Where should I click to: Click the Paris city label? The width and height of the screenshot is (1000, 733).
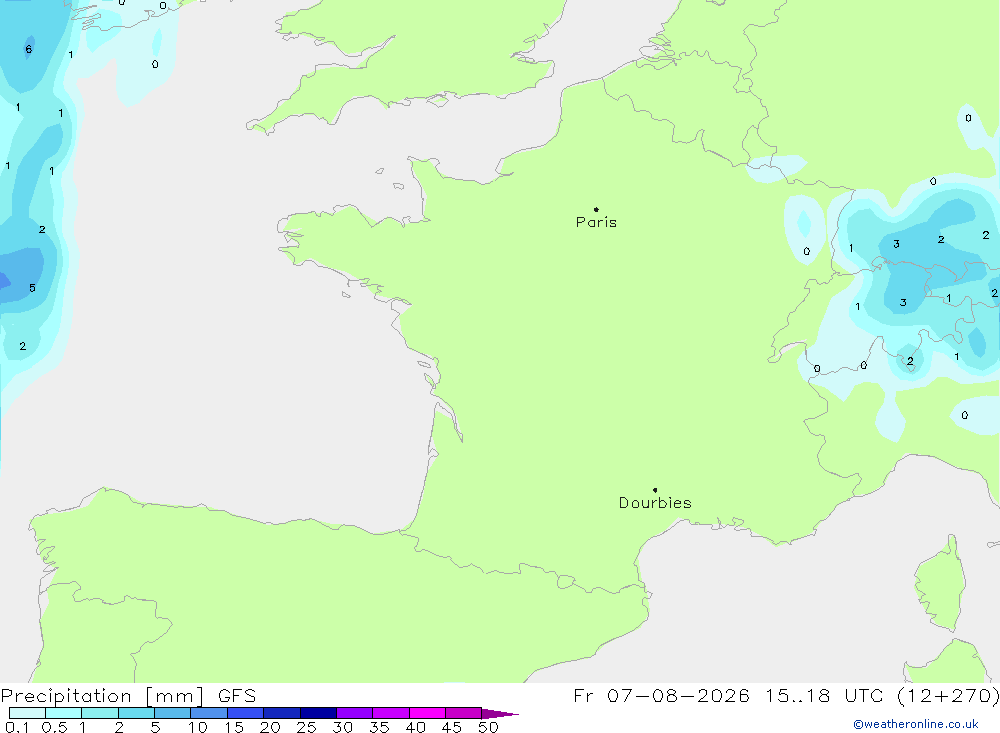click(596, 222)
